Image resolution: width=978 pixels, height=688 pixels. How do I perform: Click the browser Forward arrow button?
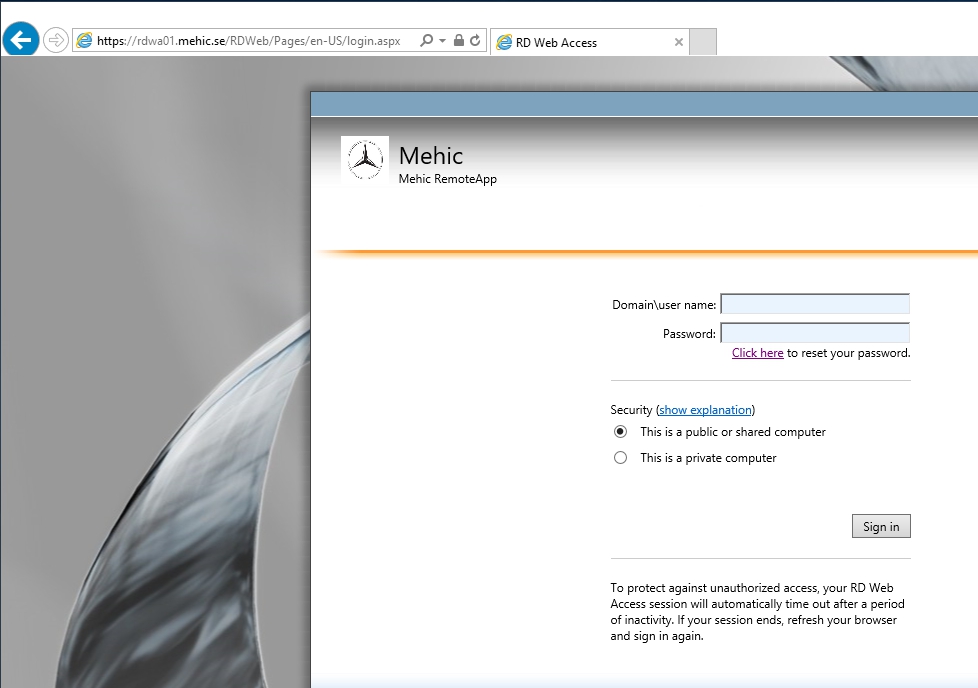click(56, 41)
